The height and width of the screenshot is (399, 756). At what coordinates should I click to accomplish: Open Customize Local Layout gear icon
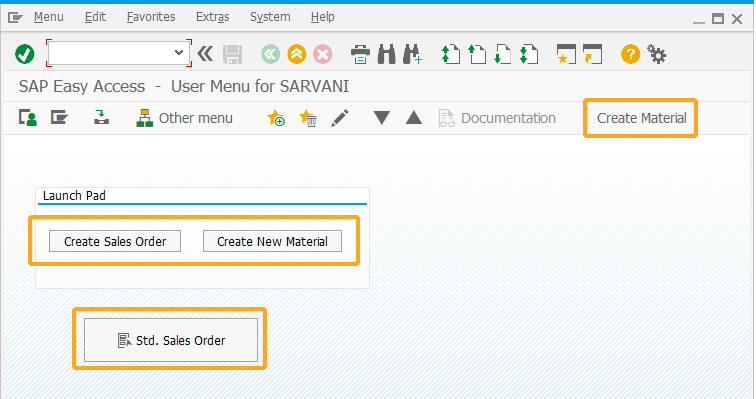656,54
